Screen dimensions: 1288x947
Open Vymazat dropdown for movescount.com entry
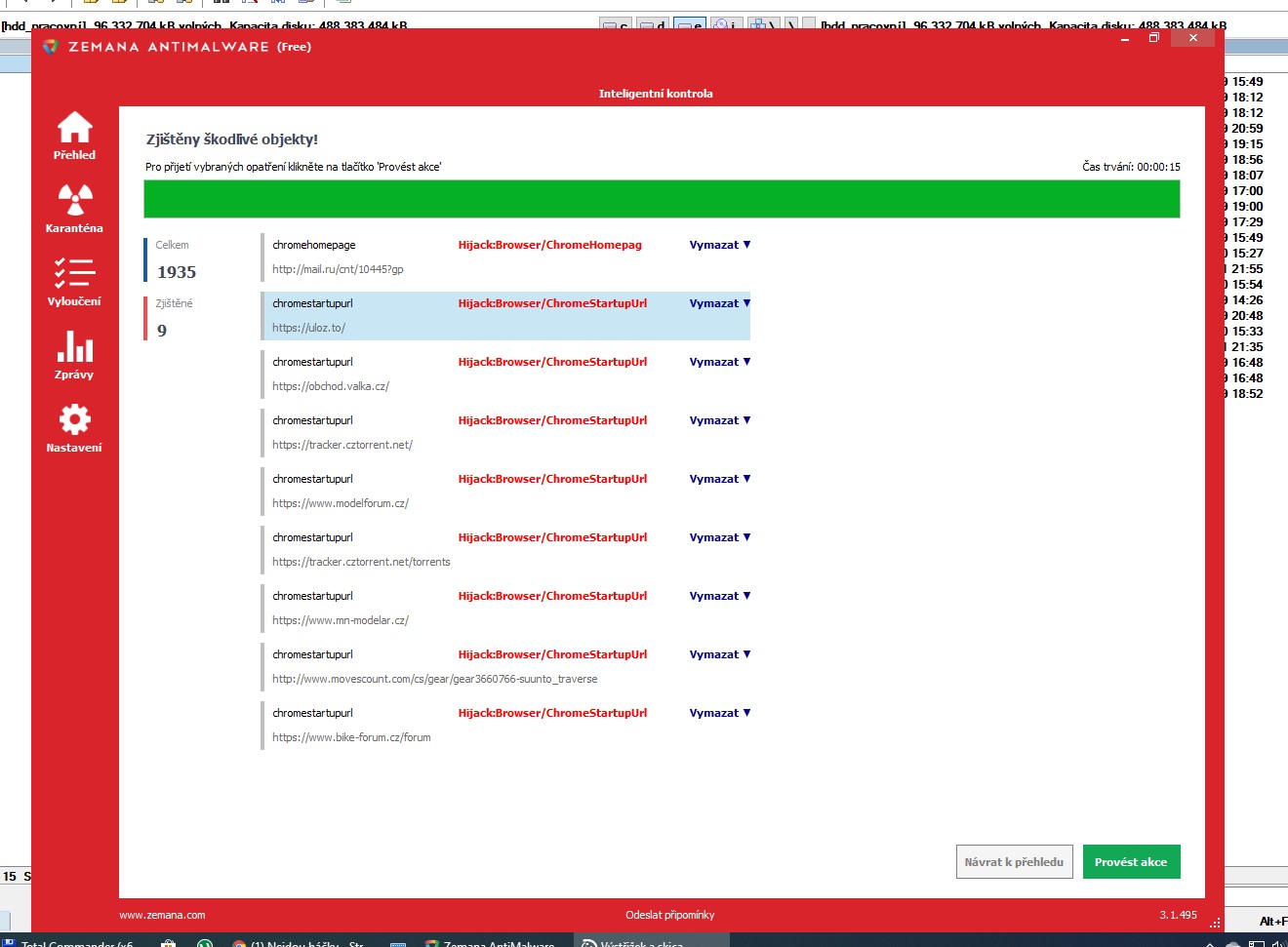tap(720, 654)
